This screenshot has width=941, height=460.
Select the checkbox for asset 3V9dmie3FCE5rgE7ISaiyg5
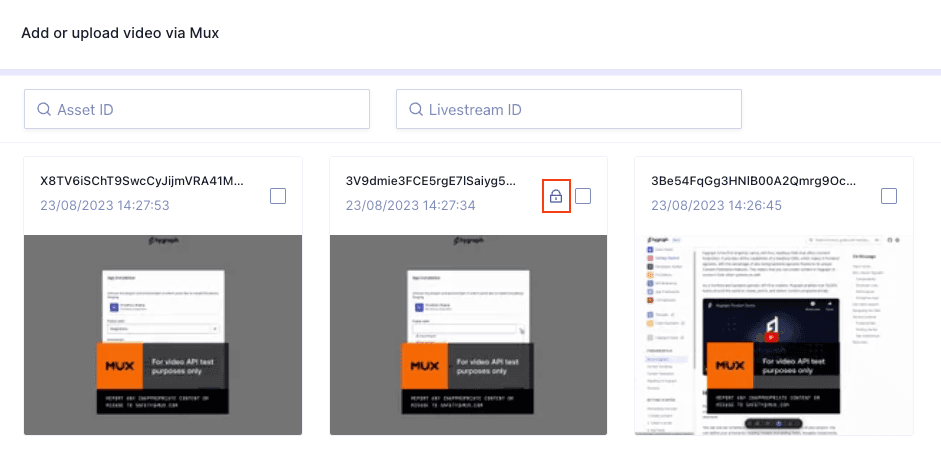(583, 196)
